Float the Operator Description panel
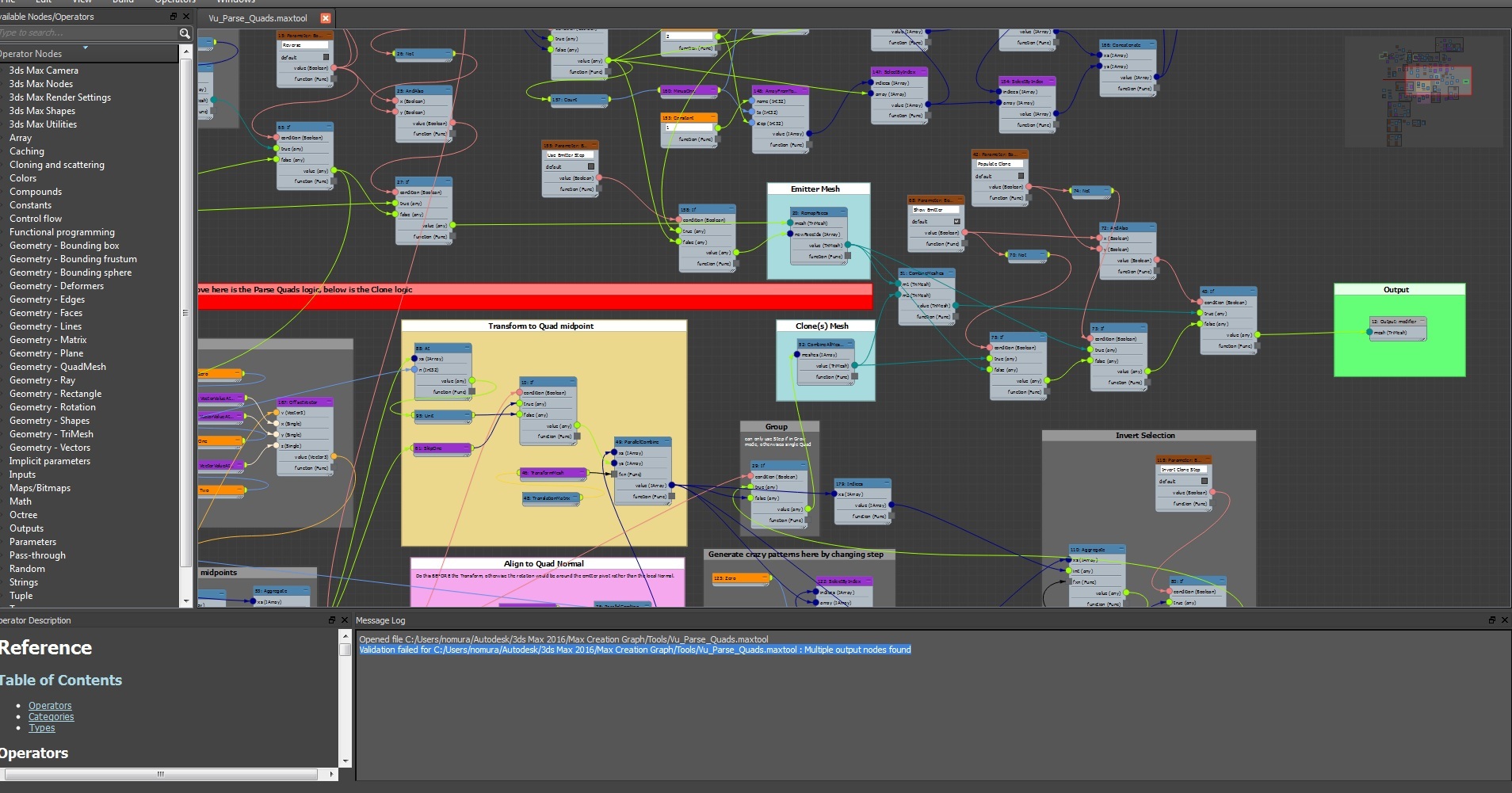1512x793 pixels. (x=332, y=620)
